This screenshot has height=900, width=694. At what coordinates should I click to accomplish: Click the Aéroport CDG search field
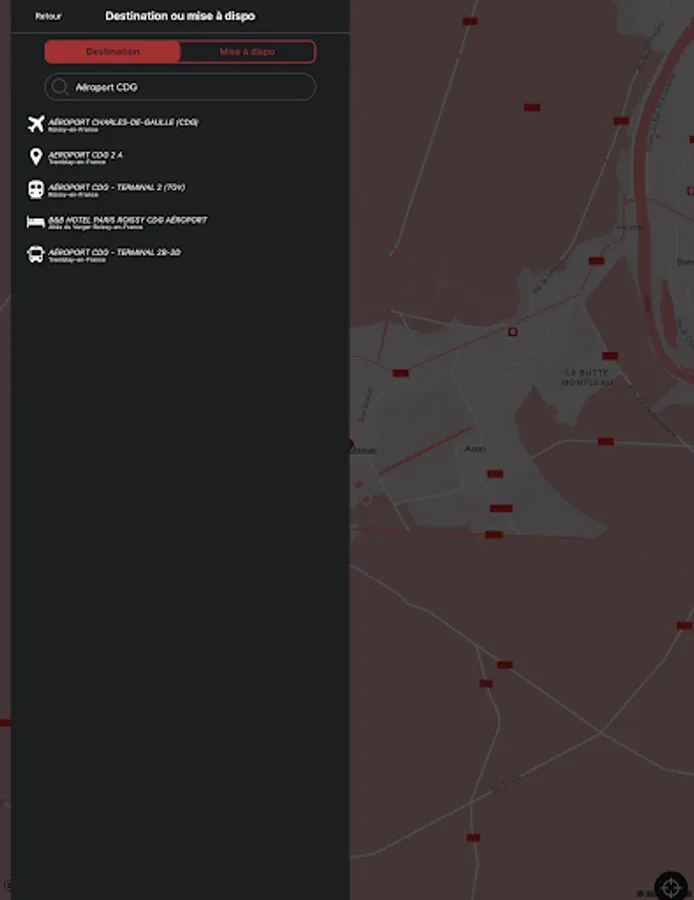180,87
